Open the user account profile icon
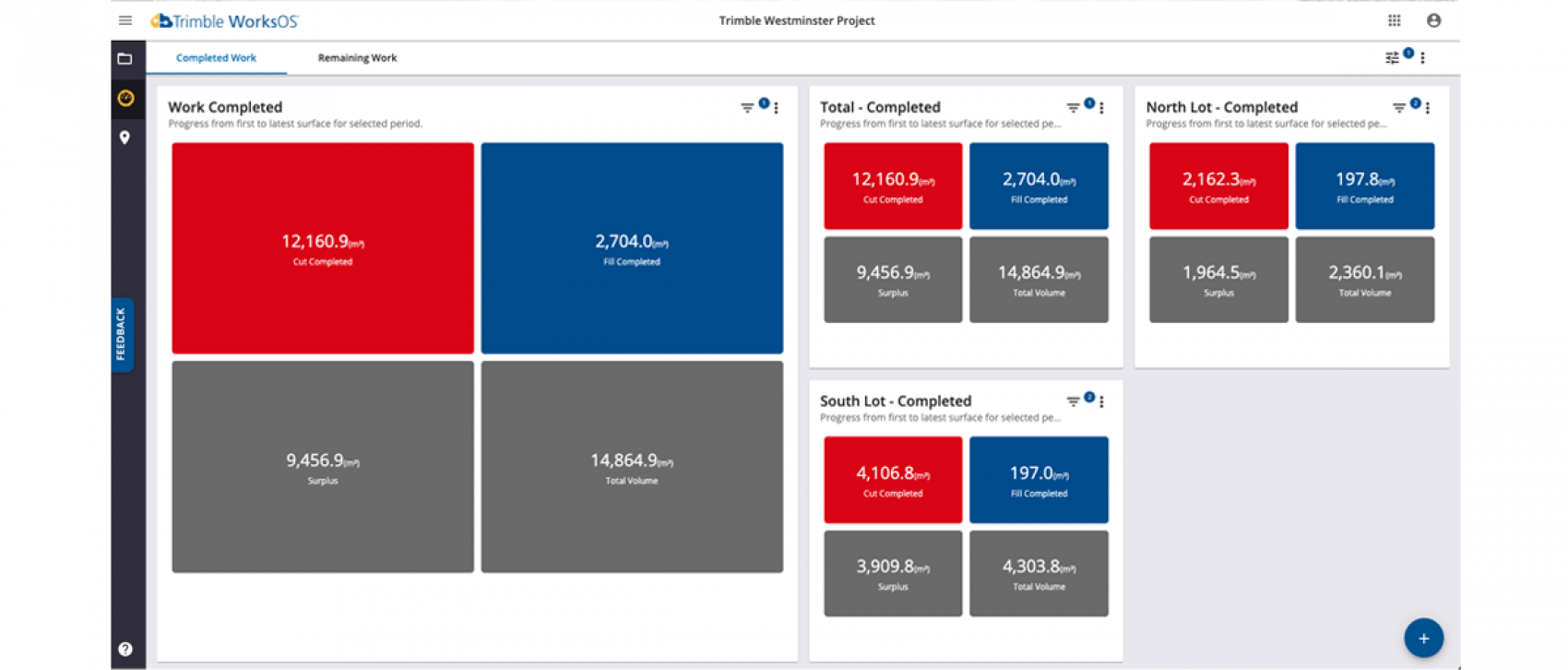Viewport: 1568px width, 670px height. 1433,20
